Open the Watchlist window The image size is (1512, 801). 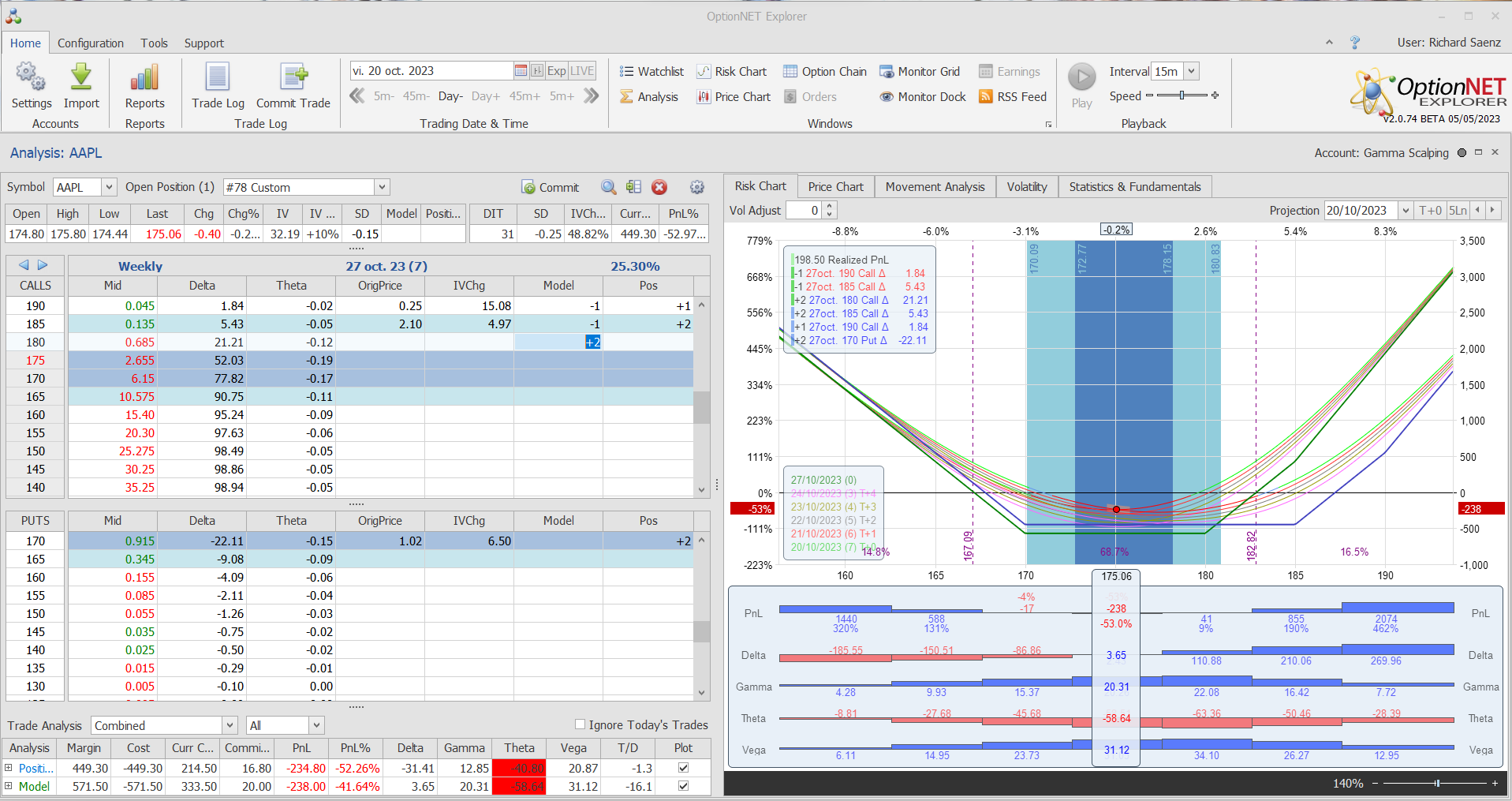(651, 72)
